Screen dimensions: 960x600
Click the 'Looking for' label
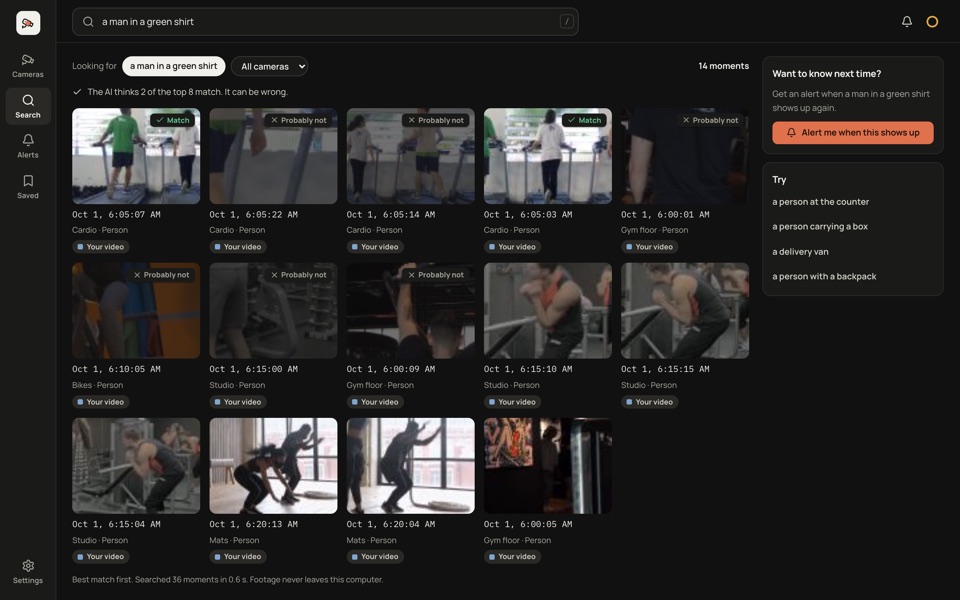coord(94,66)
